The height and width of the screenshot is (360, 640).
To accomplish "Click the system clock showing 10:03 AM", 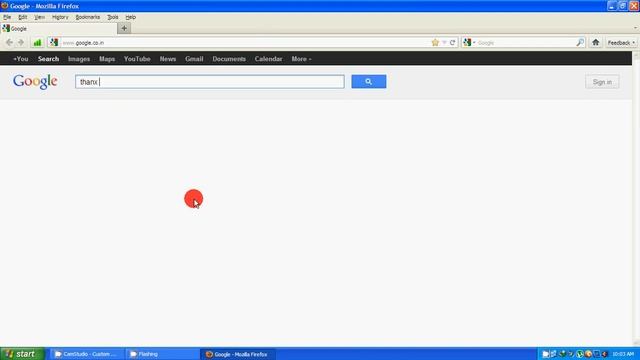I will pyautogui.click(x=623, y=354).
